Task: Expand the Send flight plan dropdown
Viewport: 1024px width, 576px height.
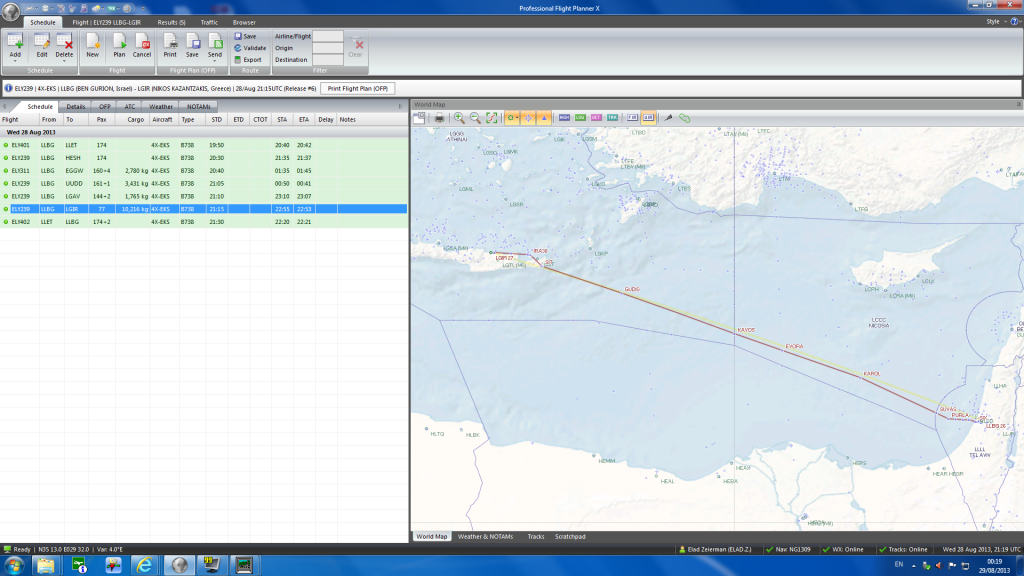Action: [x=215, y=62]
